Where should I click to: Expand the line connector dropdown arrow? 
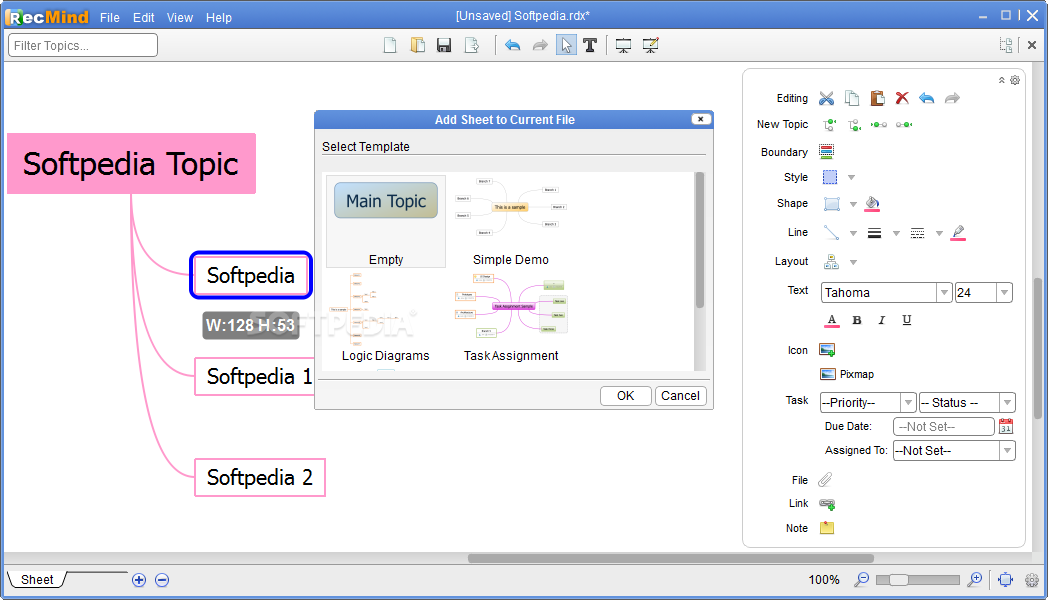(854, 233)
